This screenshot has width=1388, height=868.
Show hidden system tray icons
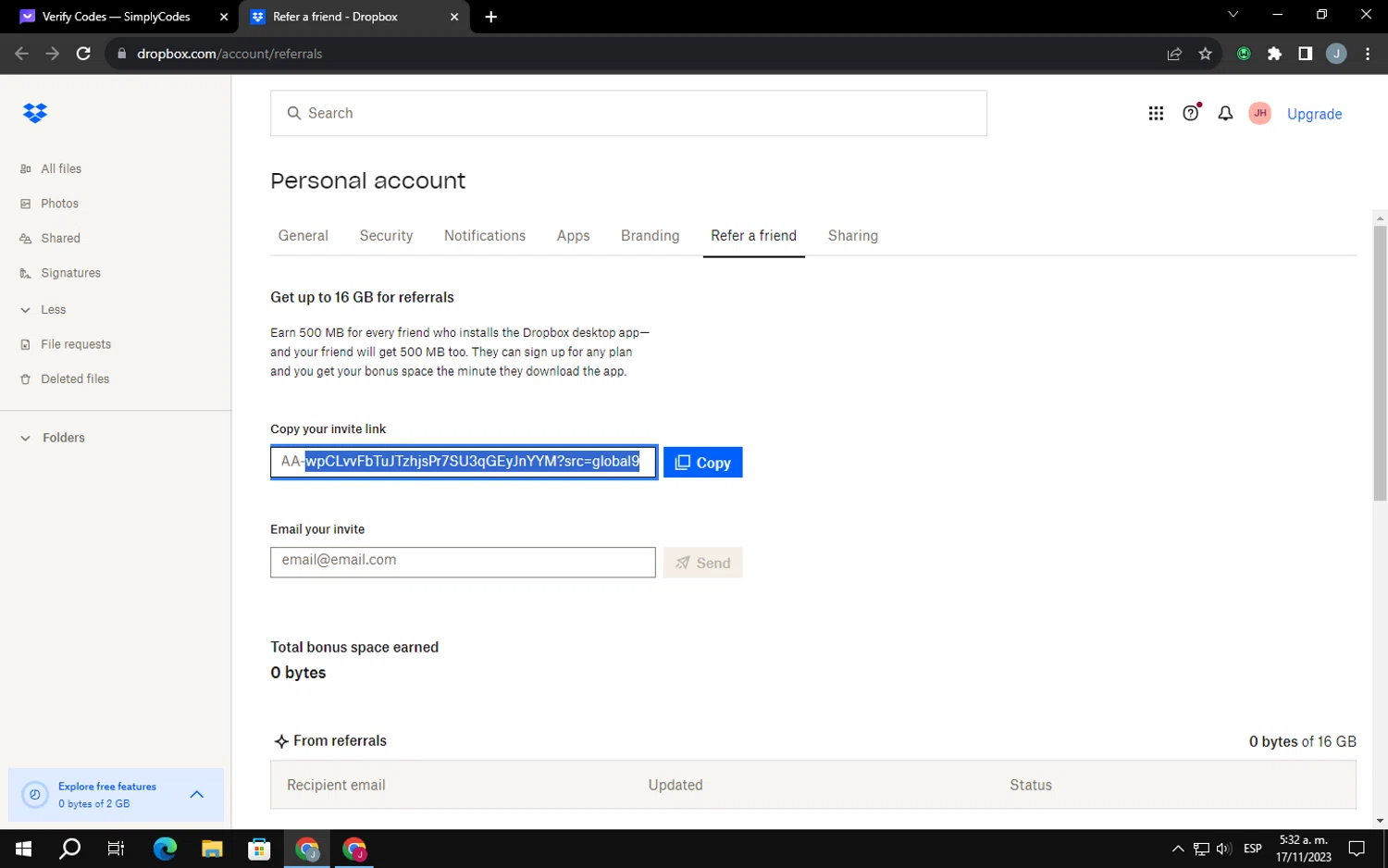(x=1177, y=849)
